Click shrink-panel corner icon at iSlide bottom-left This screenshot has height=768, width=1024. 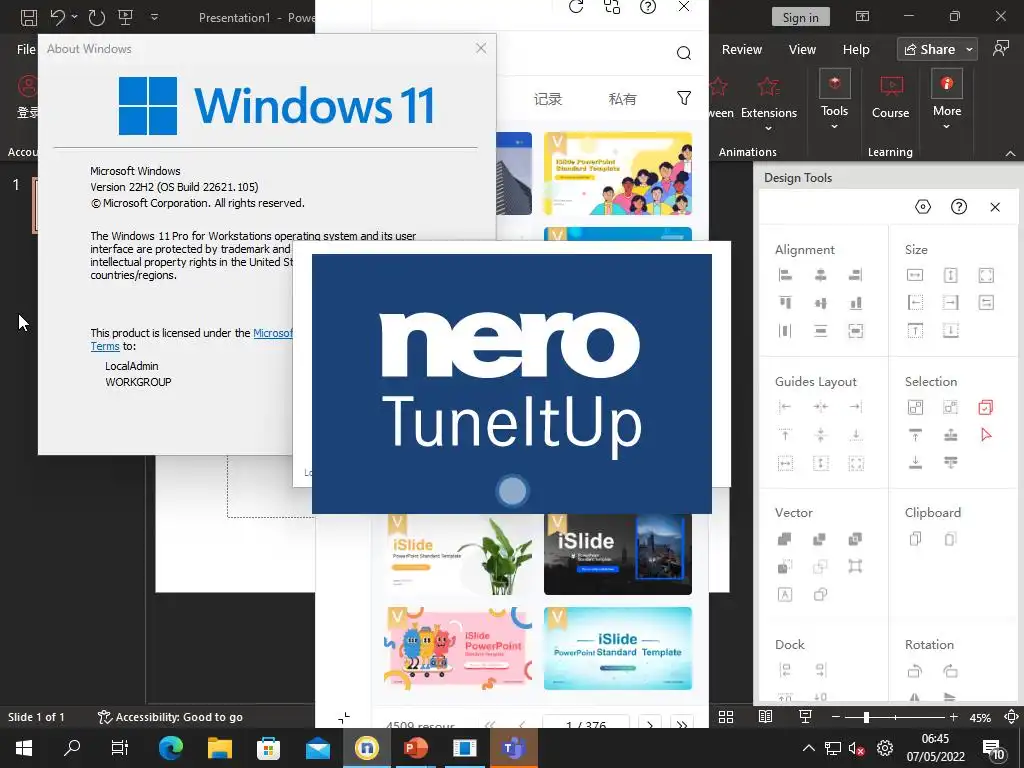(344, 718)
